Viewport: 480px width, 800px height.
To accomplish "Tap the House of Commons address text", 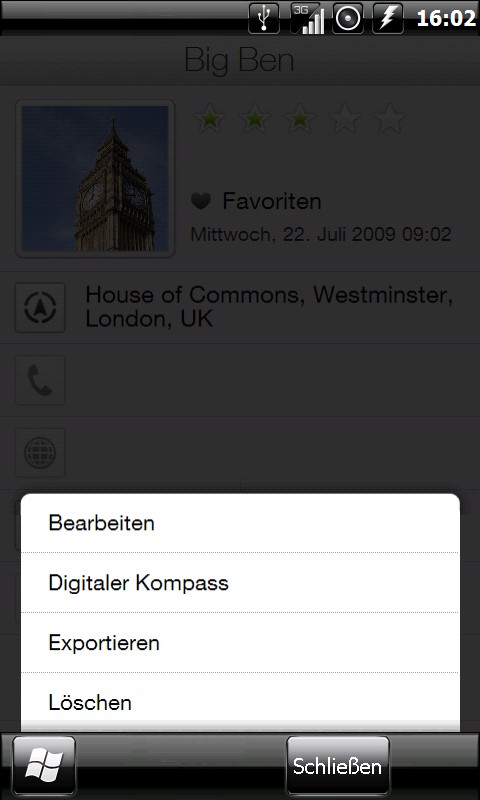I will (269, 307).
